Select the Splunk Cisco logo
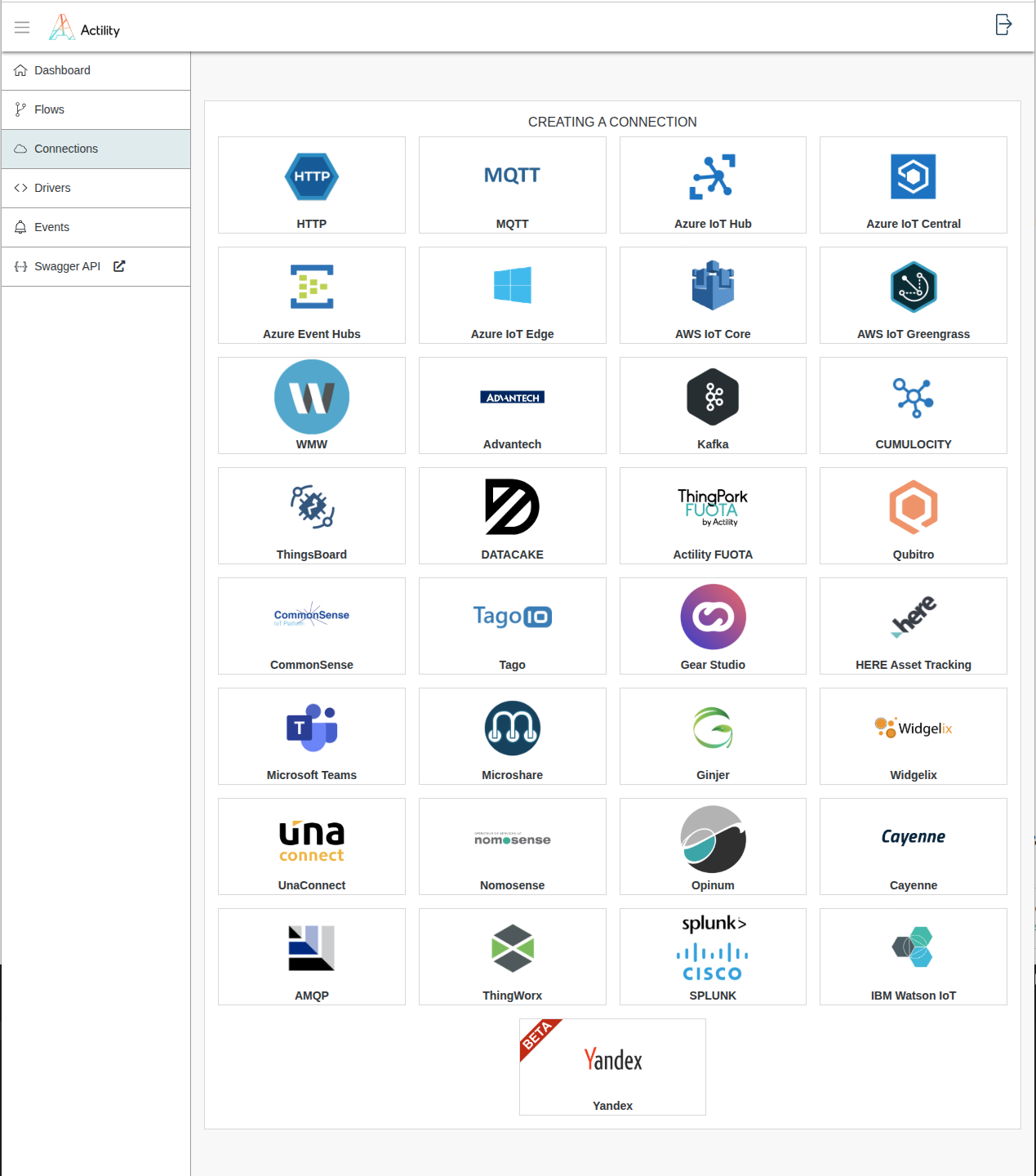 (713, 948)
